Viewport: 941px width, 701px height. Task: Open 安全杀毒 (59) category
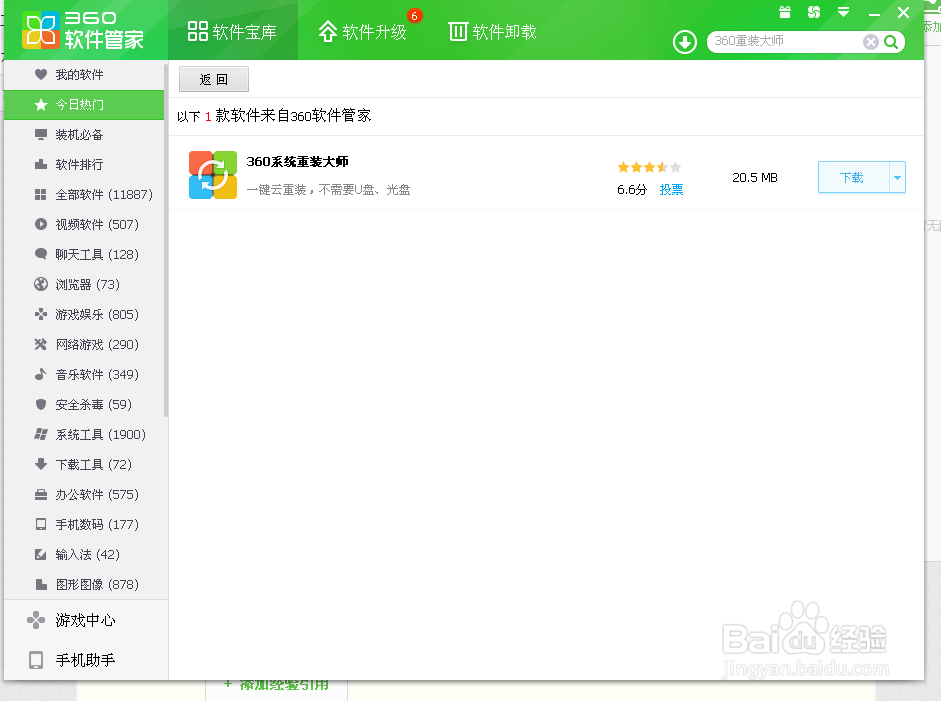pos(84,405)
